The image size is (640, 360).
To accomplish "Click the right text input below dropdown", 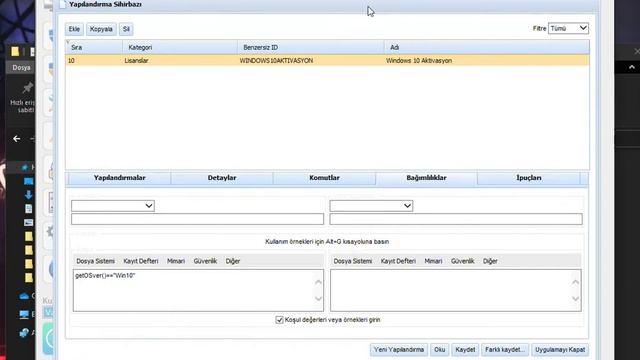I will pos(456,219).
